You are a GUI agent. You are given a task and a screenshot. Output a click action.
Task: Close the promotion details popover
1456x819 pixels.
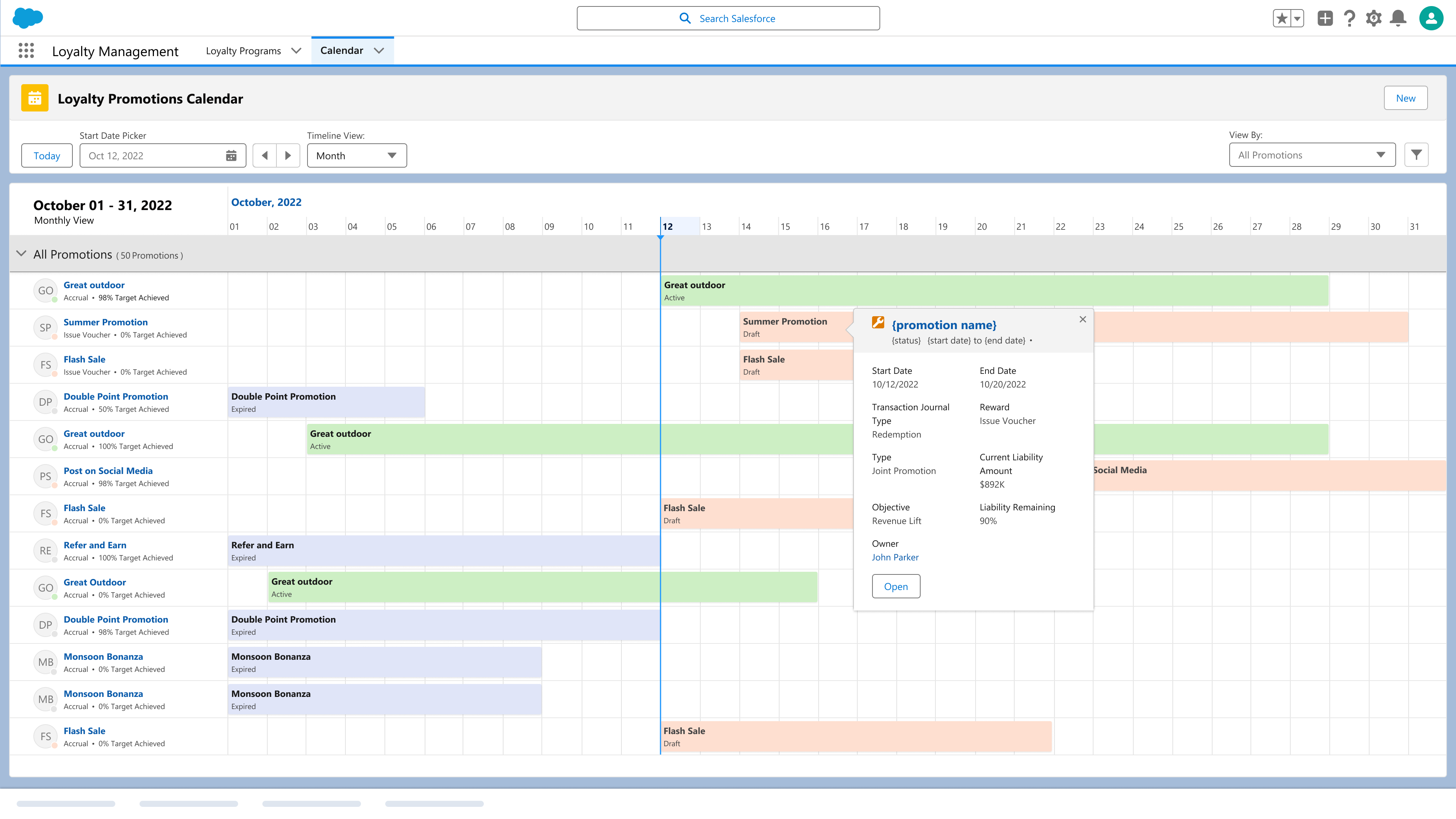1083,319
